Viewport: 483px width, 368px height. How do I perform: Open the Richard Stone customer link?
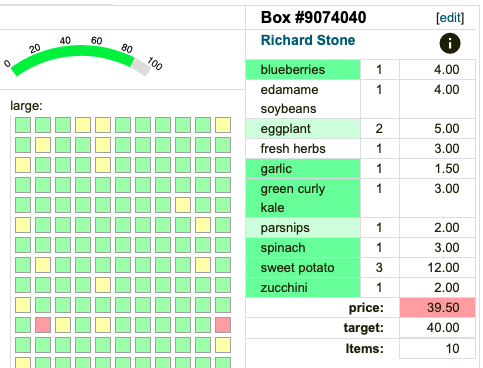tap(308, 40)
